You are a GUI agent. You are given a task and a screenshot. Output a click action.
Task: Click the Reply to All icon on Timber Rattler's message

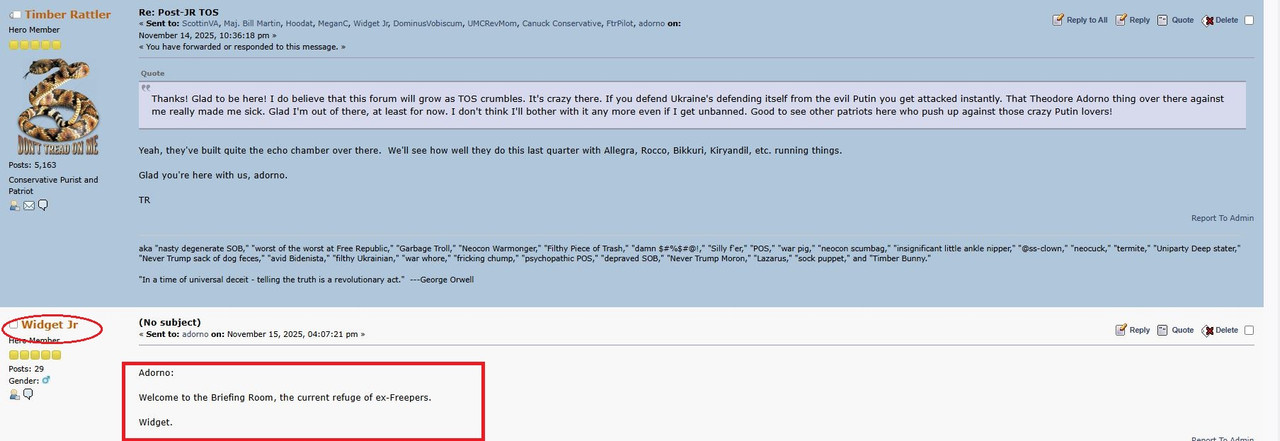coord(1058,20)
